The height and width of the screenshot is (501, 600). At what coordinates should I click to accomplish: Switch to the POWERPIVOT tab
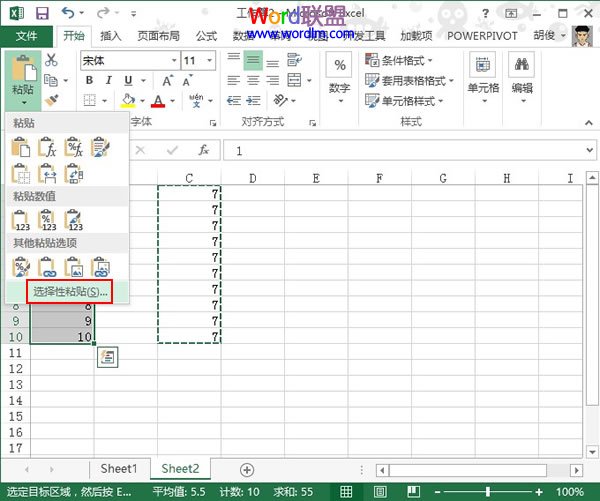point(482,36)
